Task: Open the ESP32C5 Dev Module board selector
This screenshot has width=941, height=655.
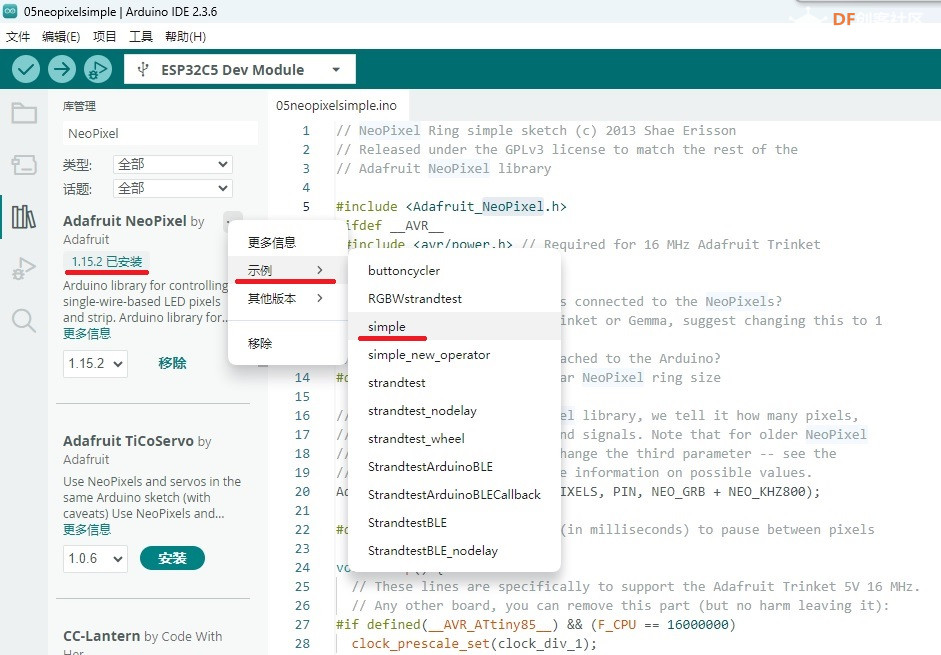Action: (x=239, y=68)
